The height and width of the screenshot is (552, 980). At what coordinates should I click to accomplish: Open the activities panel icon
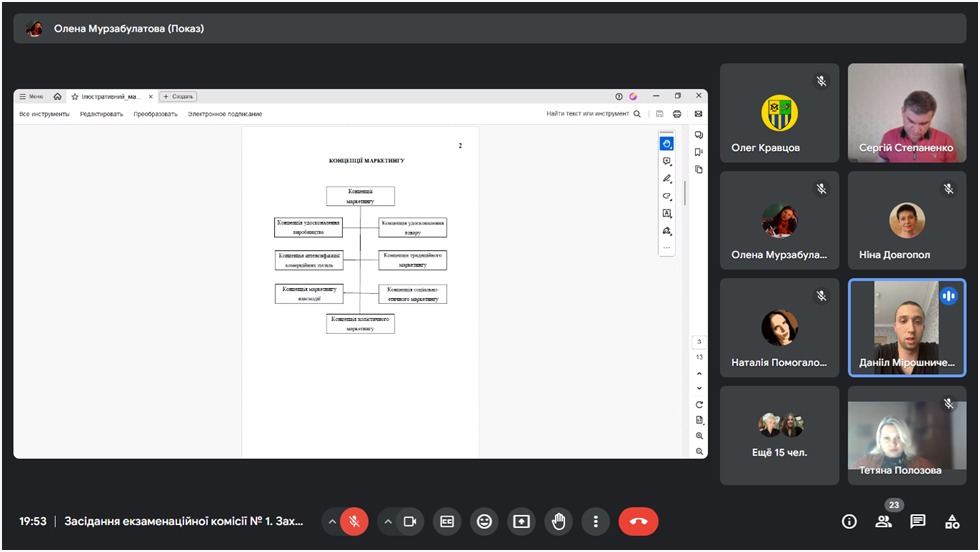(x=952, y=521)
